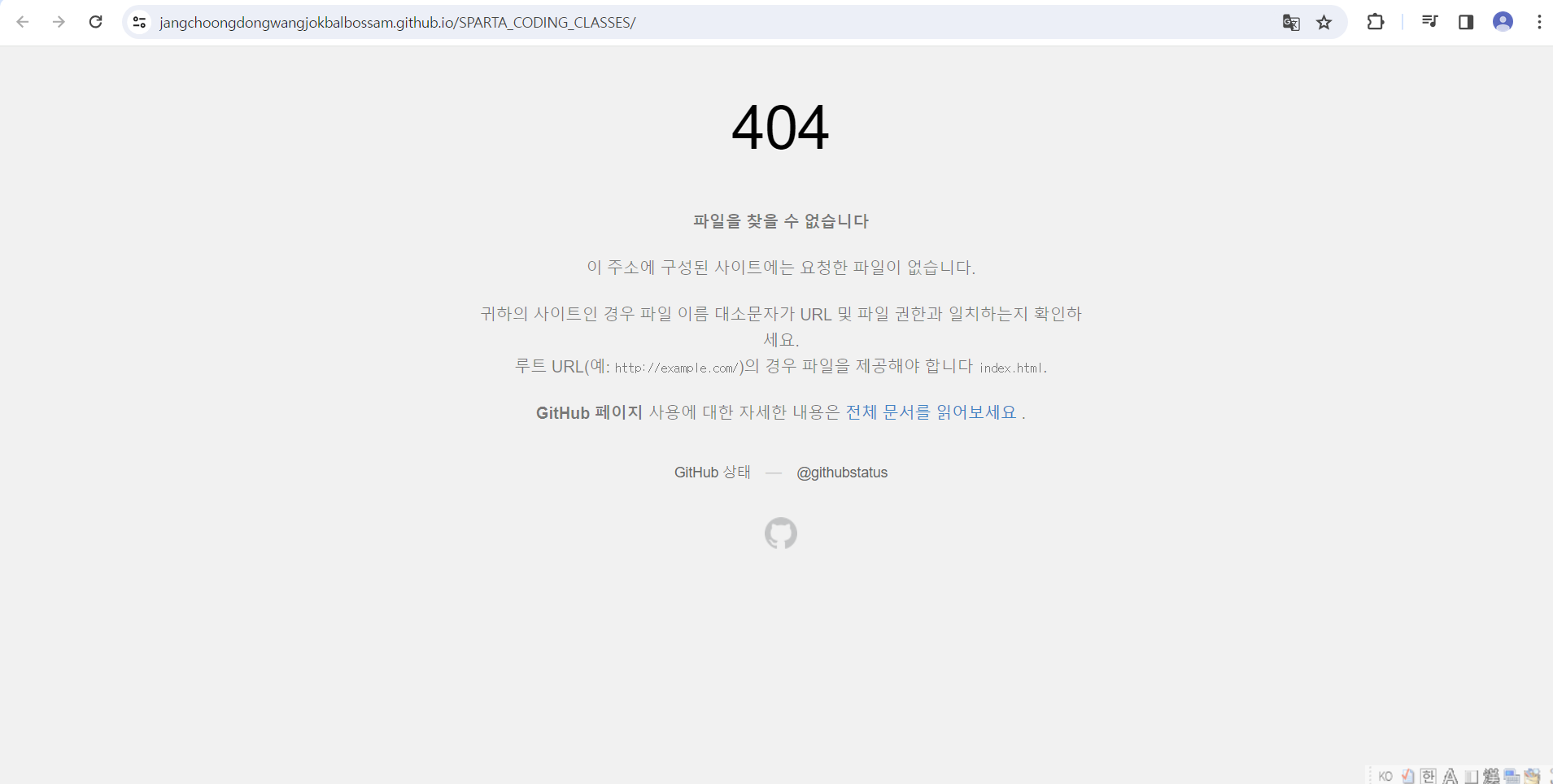Click the 'index.html' code text
Image resolution: width=1553 pixels, height=784 pixels.
(x=1011, y=368)
